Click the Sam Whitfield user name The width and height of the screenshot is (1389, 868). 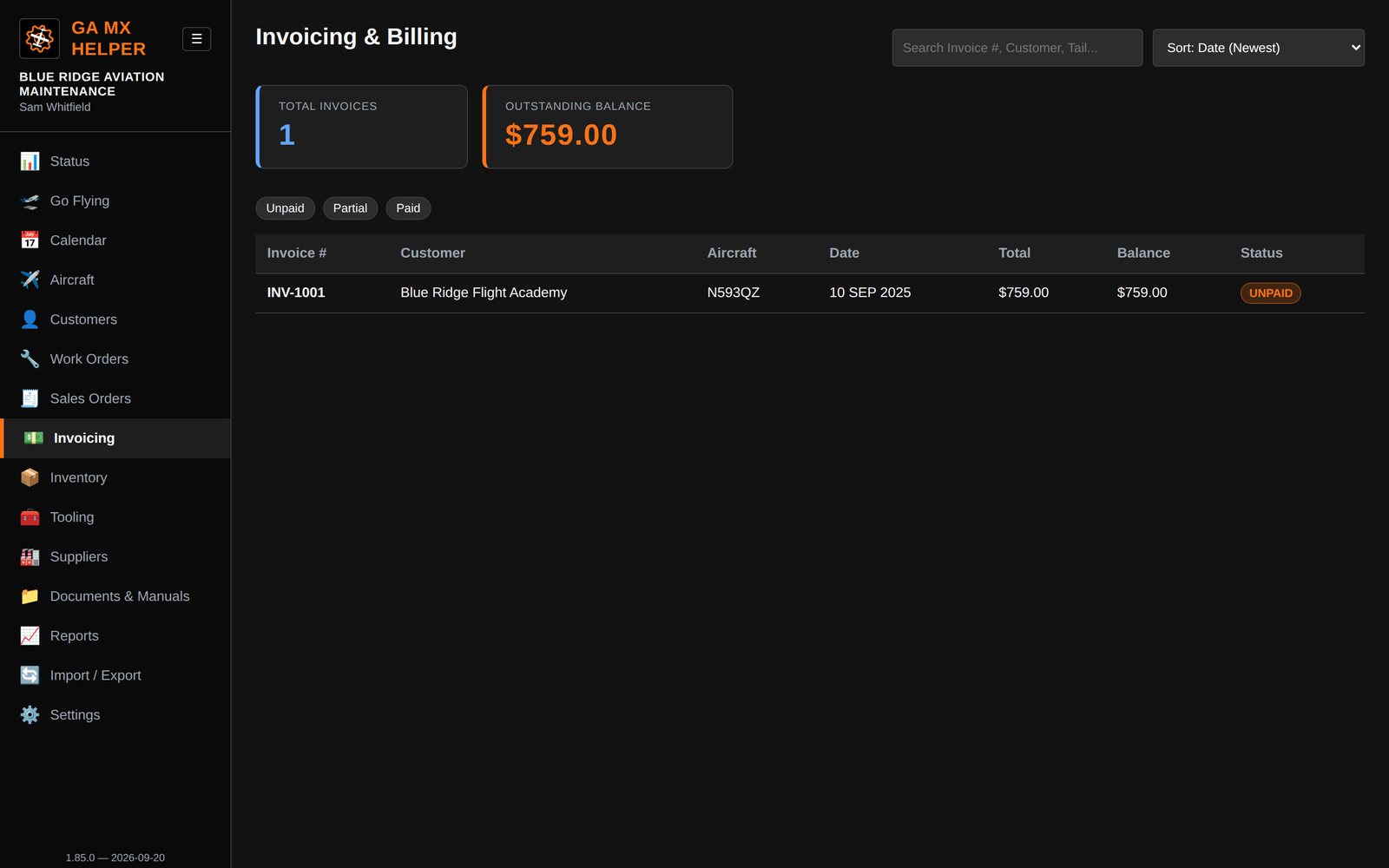click(55, 107)
